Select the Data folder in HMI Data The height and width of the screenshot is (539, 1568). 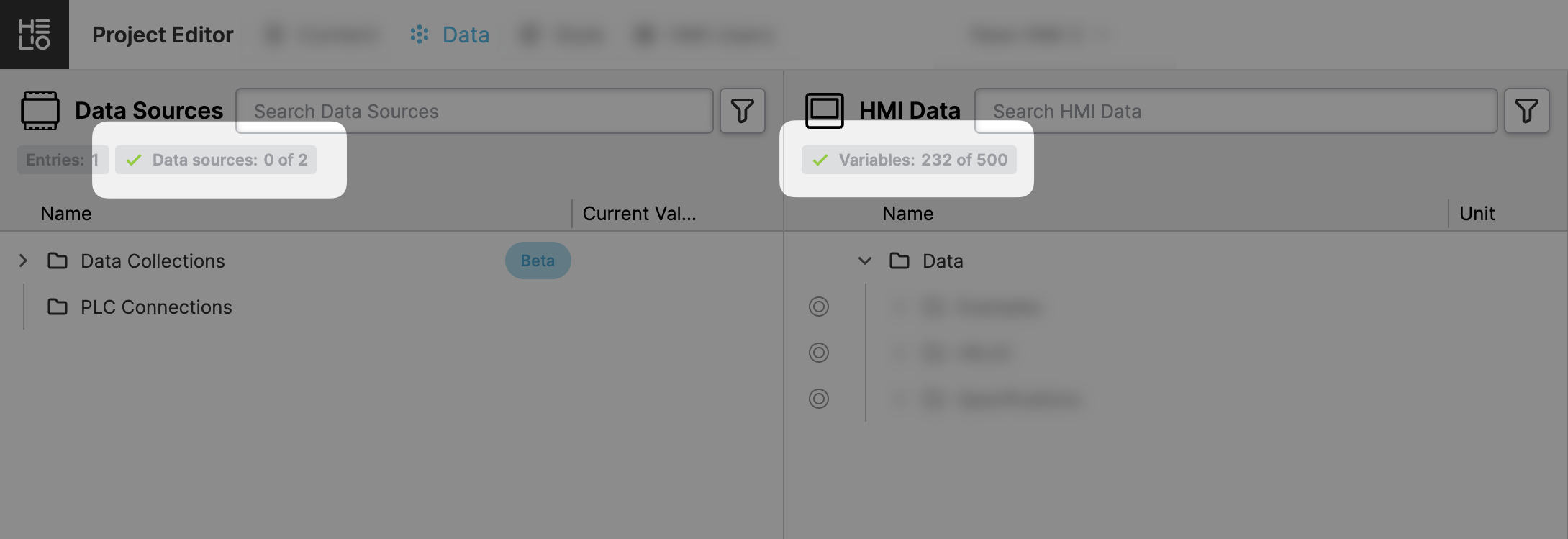942,261
